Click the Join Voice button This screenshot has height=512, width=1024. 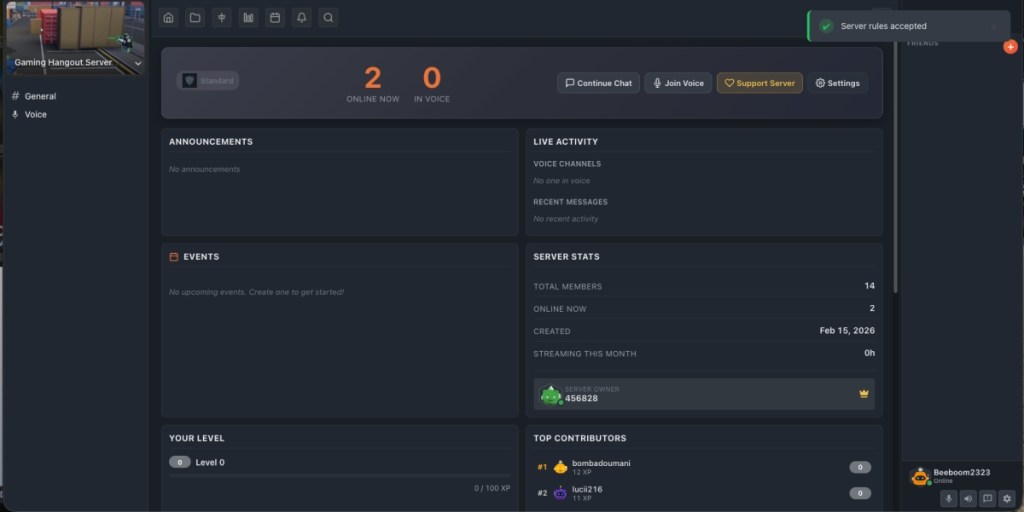pyautogui.click(x=678, y=83)
